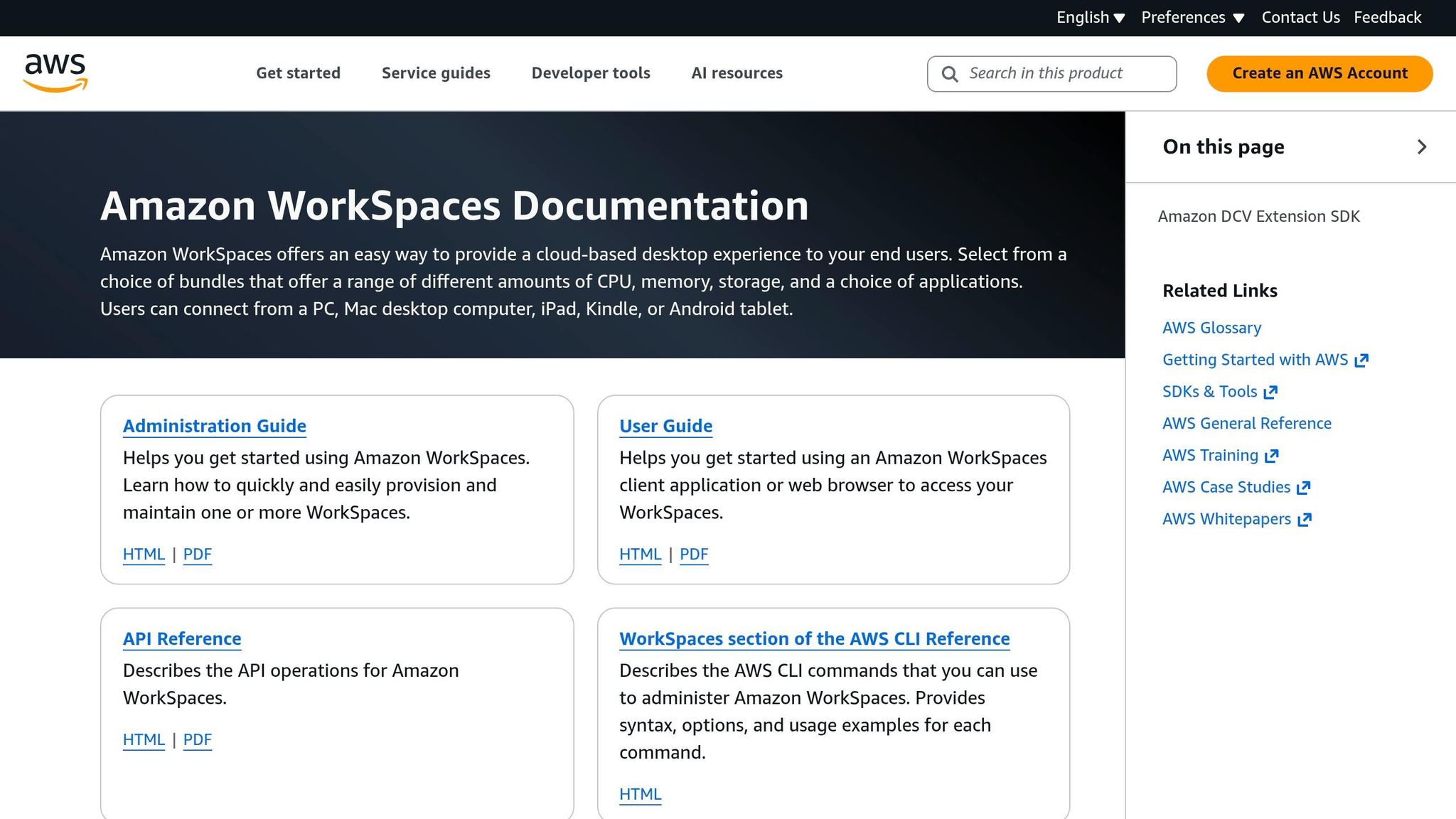Click Create an AWS Account button

[1319, 74]
